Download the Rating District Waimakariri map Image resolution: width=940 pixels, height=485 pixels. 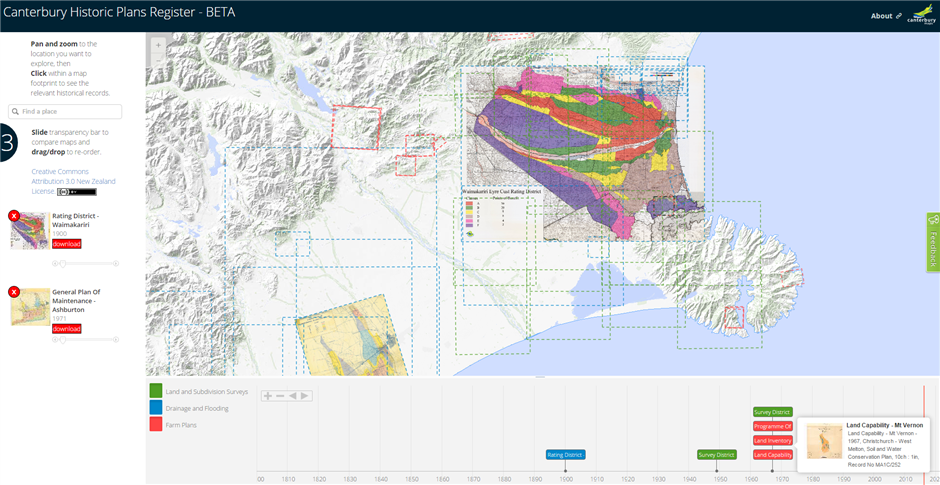pyautogui.click(x=66, y=244)
